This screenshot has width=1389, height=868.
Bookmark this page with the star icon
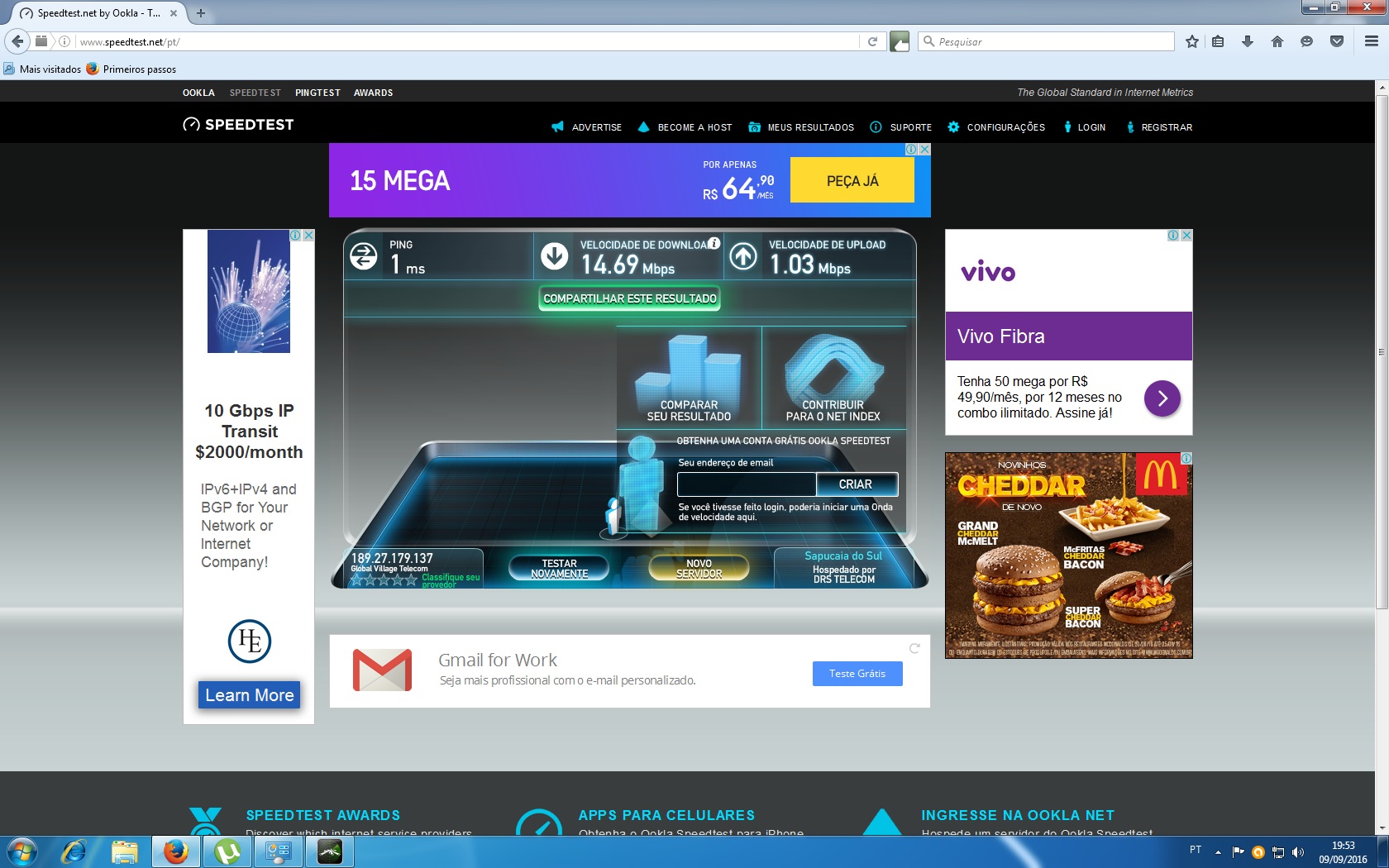click(x=1192, y=41)
